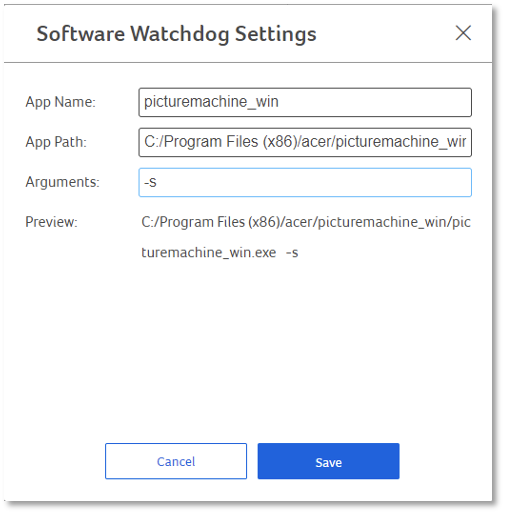Image resolution: width=506 pixels, height=514 pixels.
Task: Click "(x86)" inside the App Path field
Action: click(279, 142)
